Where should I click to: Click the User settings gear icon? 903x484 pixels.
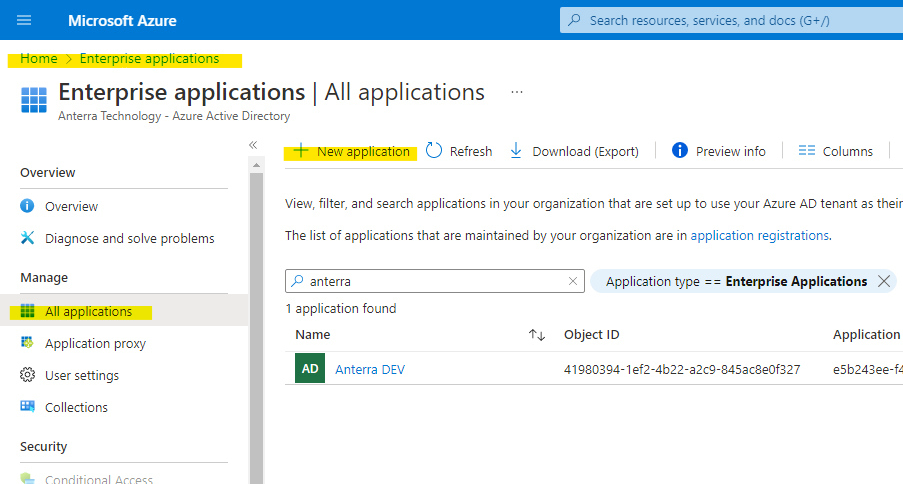tap(27, 375)
